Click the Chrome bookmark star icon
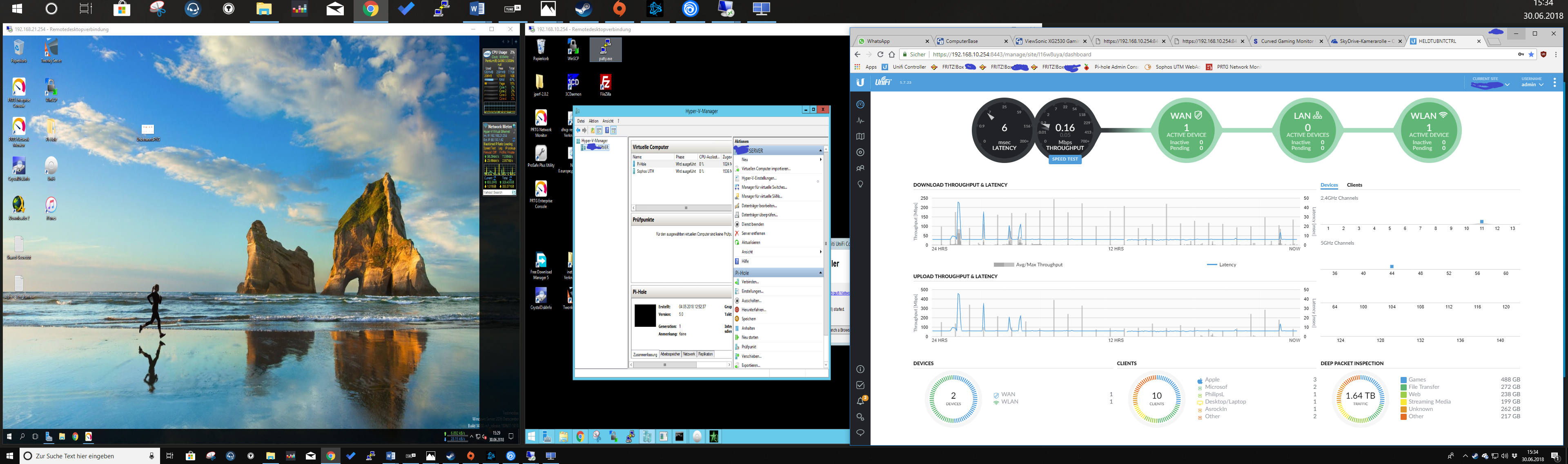The width and height of the screenshot is (1568, 464). click(1532, 54)
